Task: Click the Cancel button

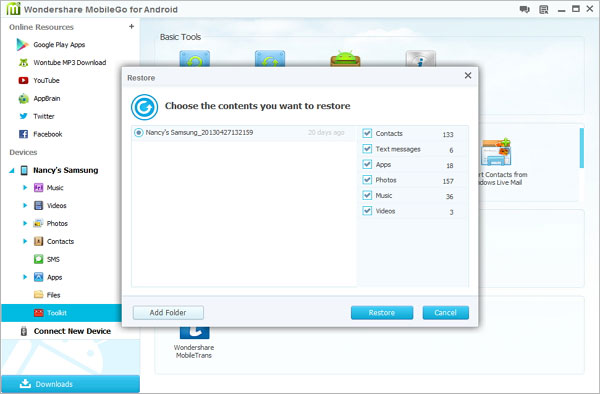Action: 445,313
